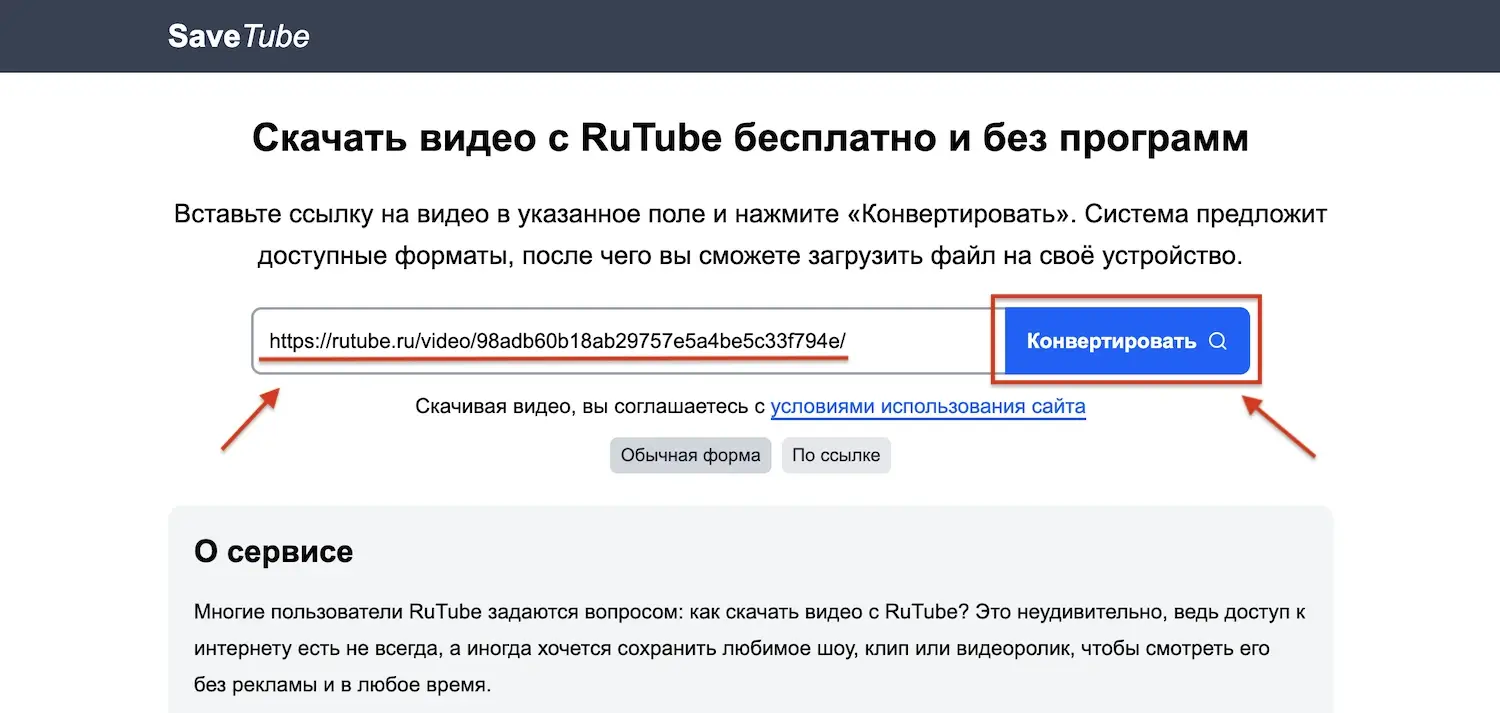This screenshot has height=713, width=1500.
Task: Click the pasted rutube.ru video URL text
Action: [558, 341]
